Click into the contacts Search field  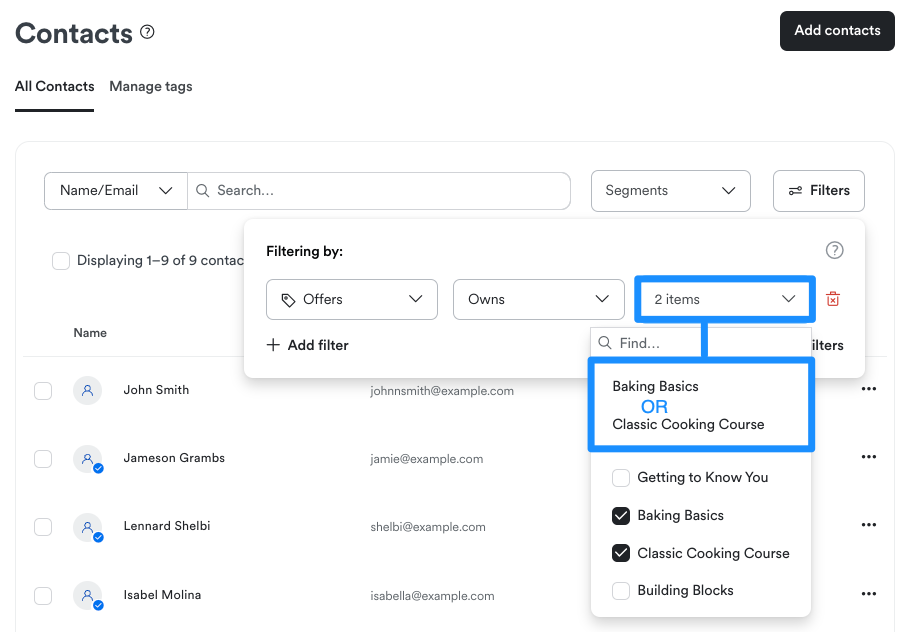(x=379, y=191)
